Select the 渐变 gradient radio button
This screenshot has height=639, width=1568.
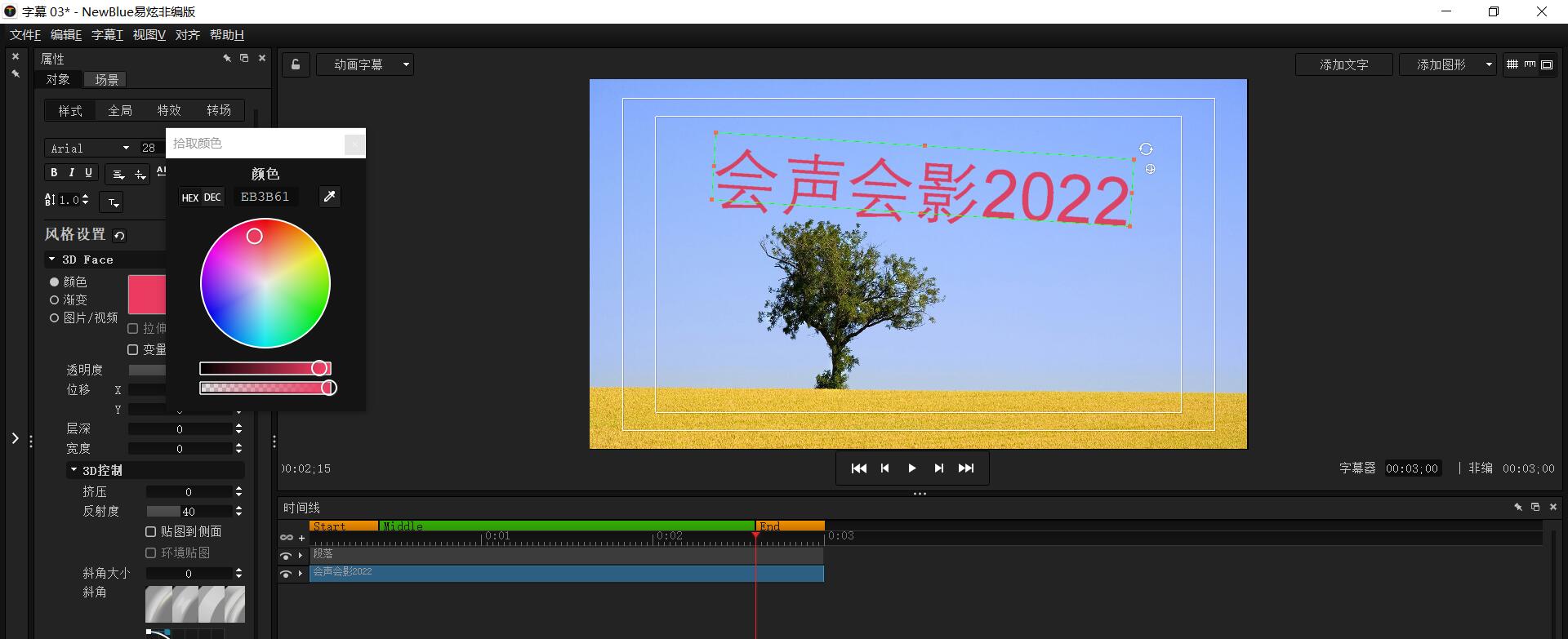coord(55,300)
